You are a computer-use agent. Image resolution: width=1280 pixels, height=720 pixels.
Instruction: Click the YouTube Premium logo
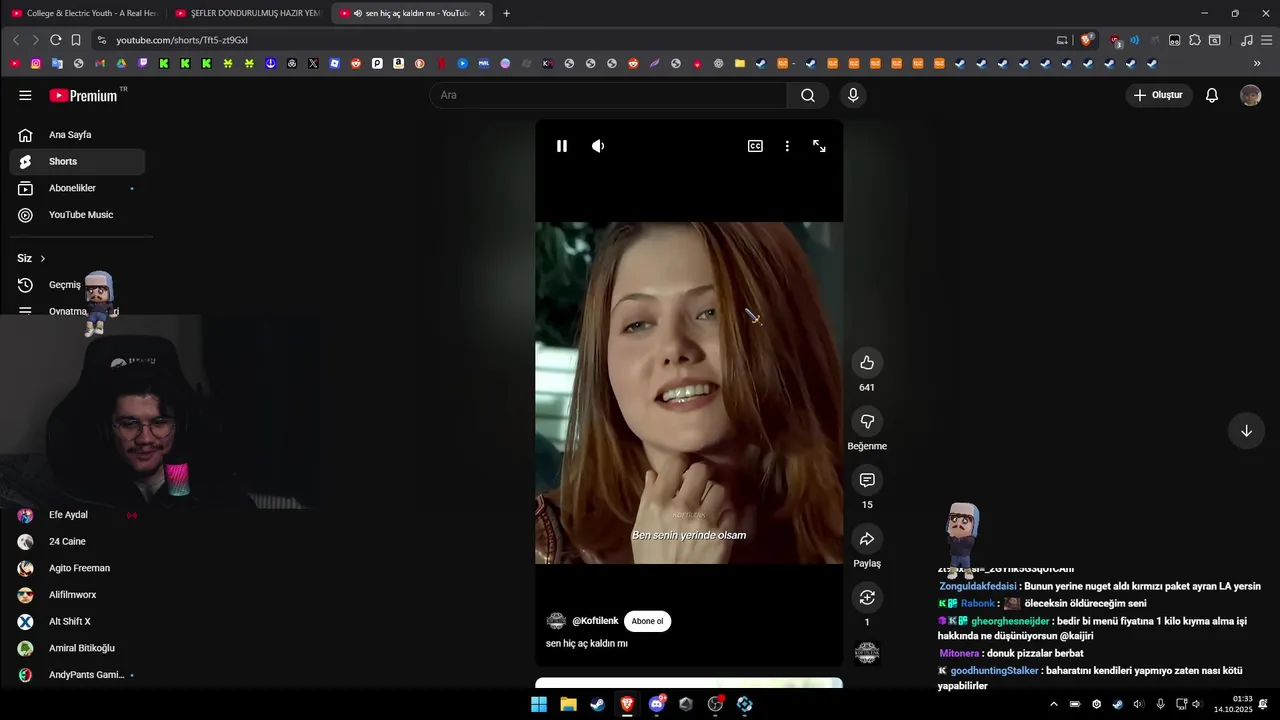(x=83, y=95)
